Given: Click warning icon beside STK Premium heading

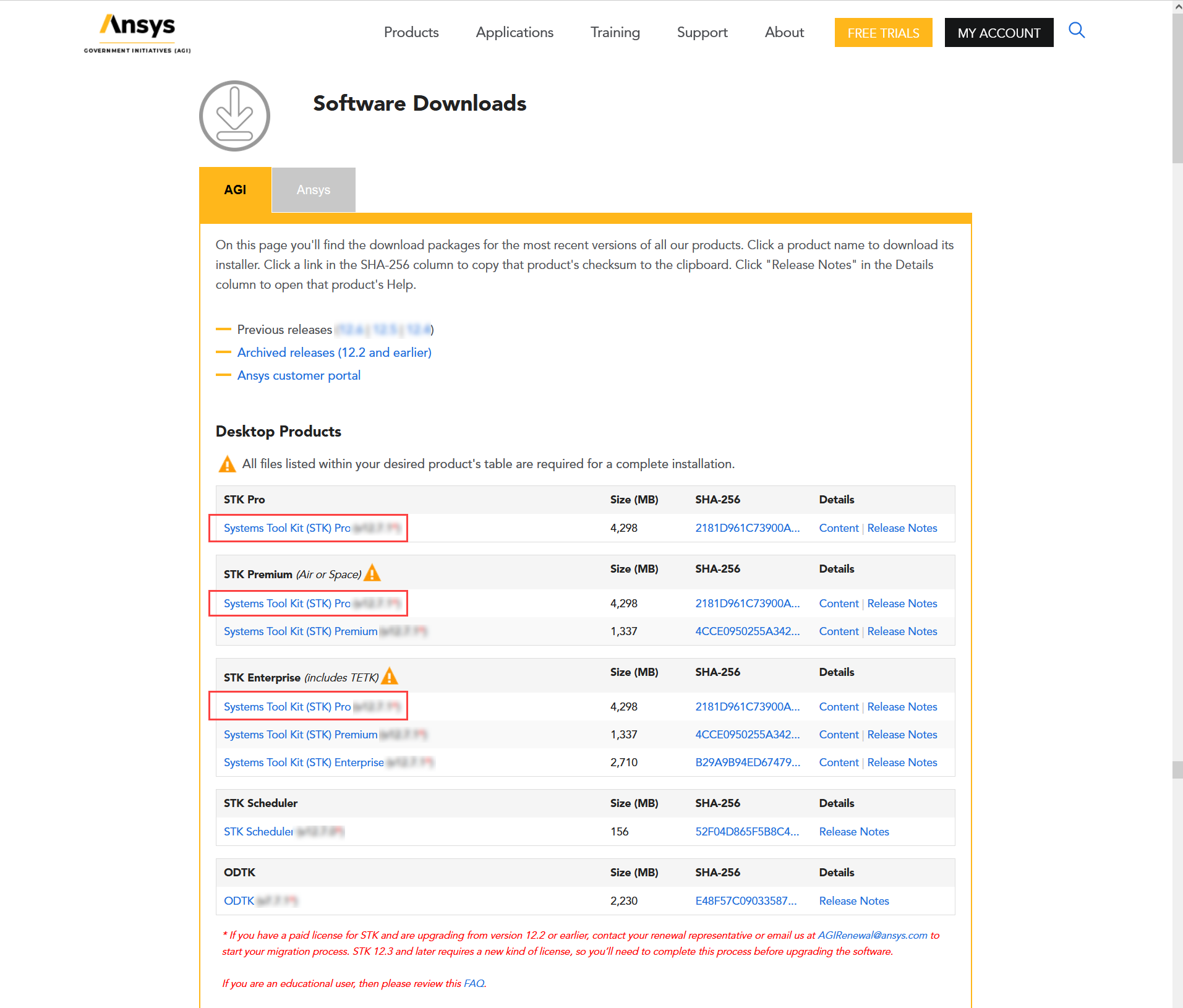Looking at the screenshot, I should tap(372, 573).
